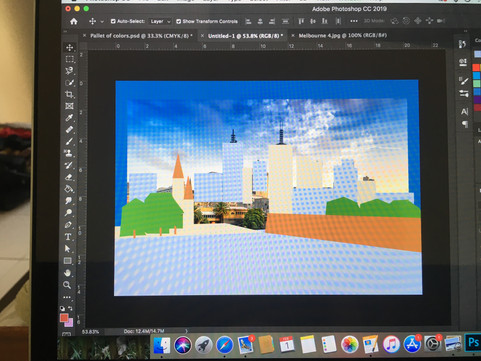Reset default foreground and background colors
Image resolution: width=481 pixels, height=361 pixels.
click(x=62, y=308)
